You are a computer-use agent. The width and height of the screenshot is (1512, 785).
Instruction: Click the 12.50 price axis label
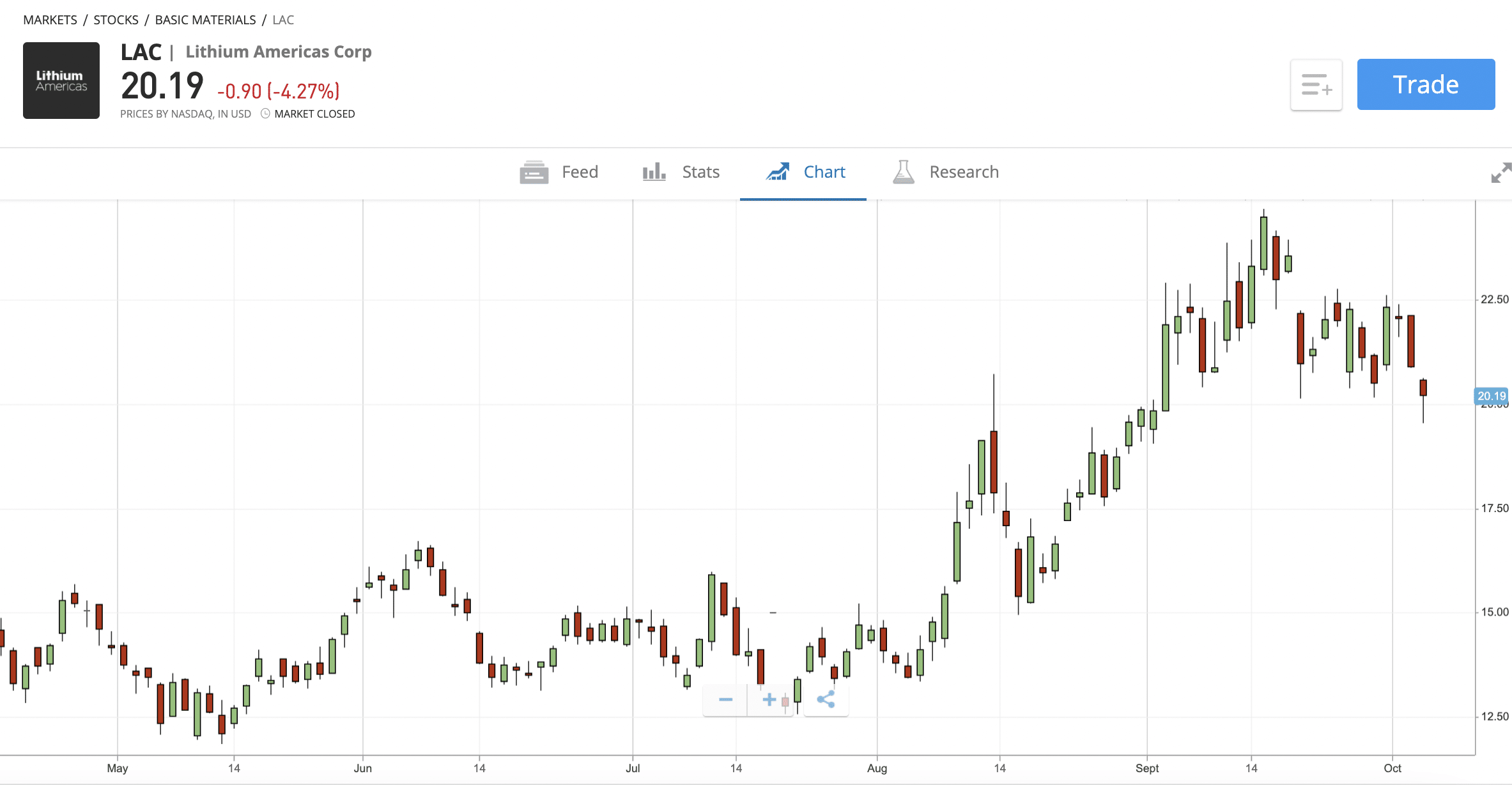click(1495, 717)
